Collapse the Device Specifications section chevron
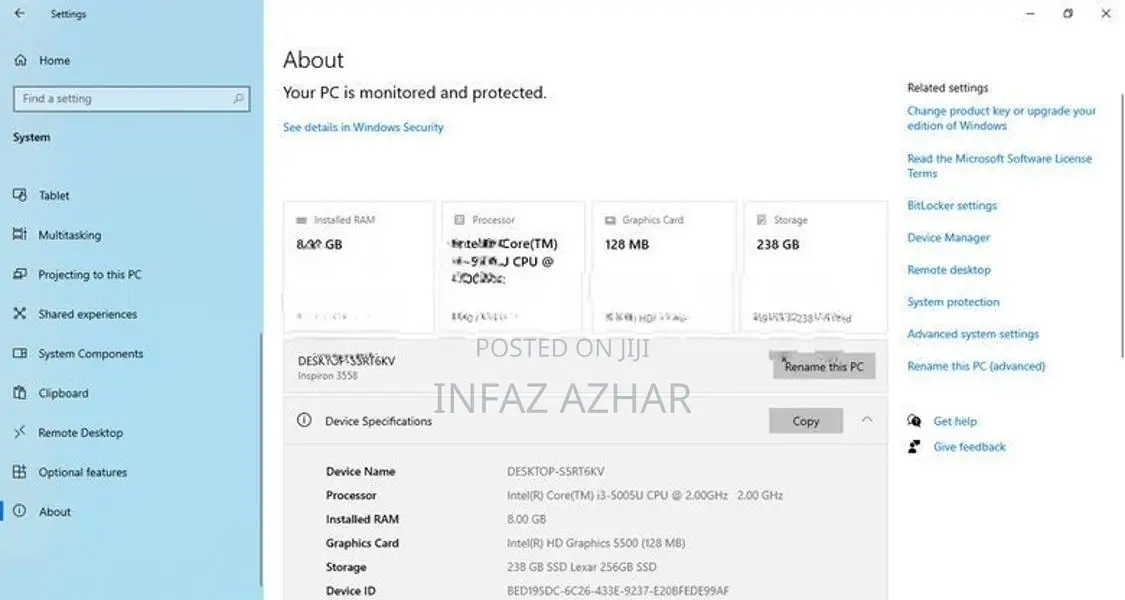The image size is (1125, 600). pos(867,420)
